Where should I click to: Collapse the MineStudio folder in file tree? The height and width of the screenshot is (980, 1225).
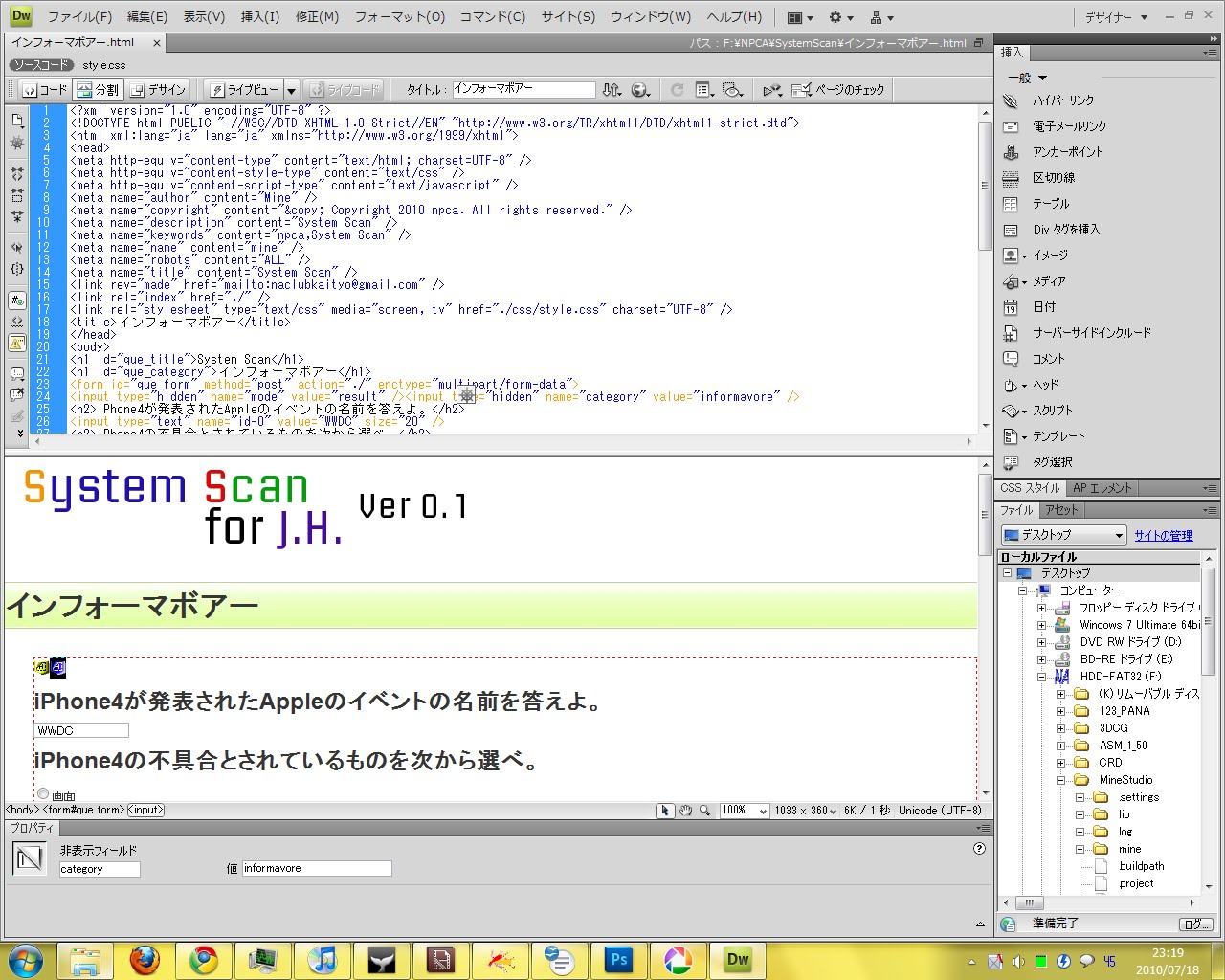1060,780
